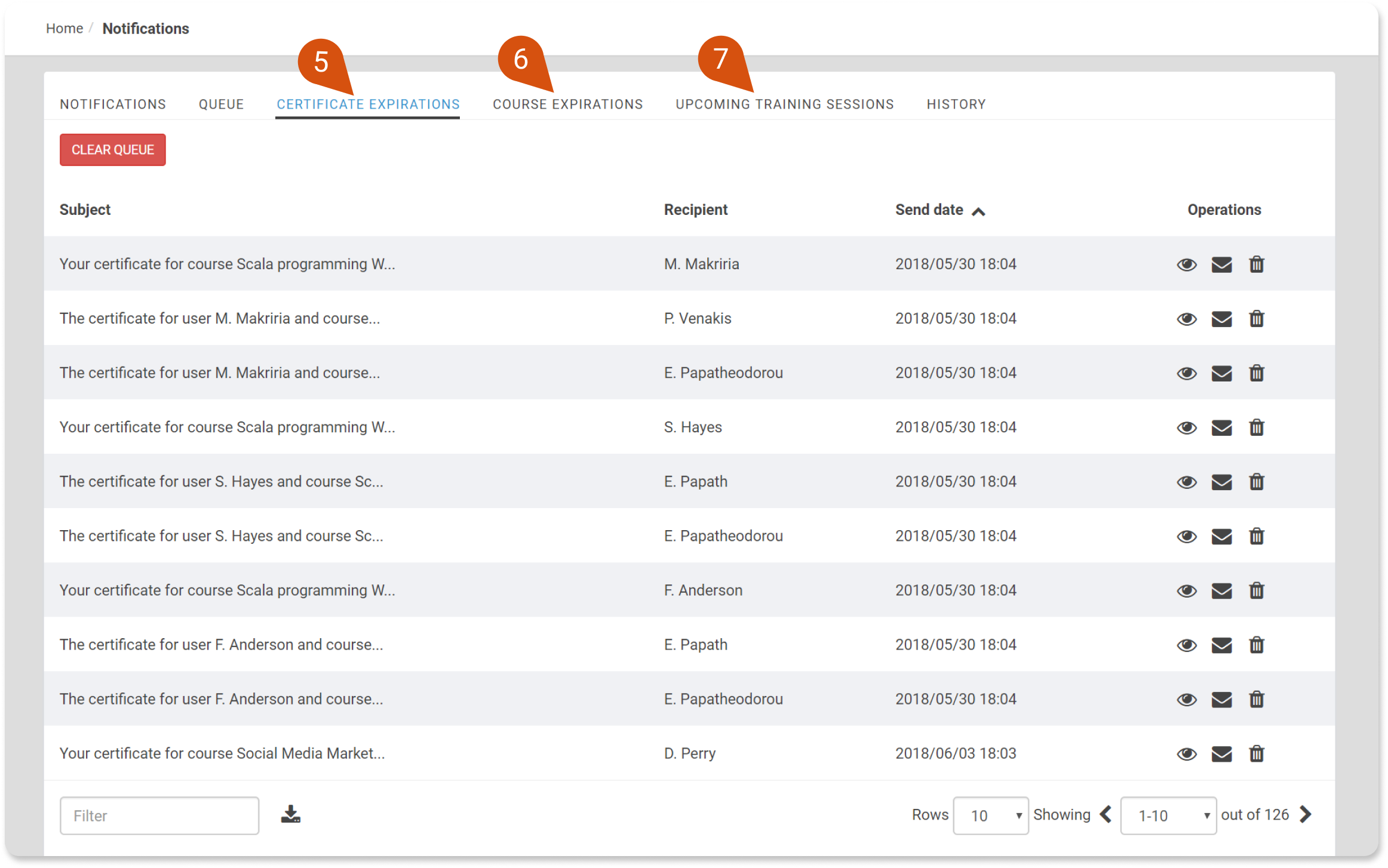
Task: Go to the next page of results
Action: 1306,814
